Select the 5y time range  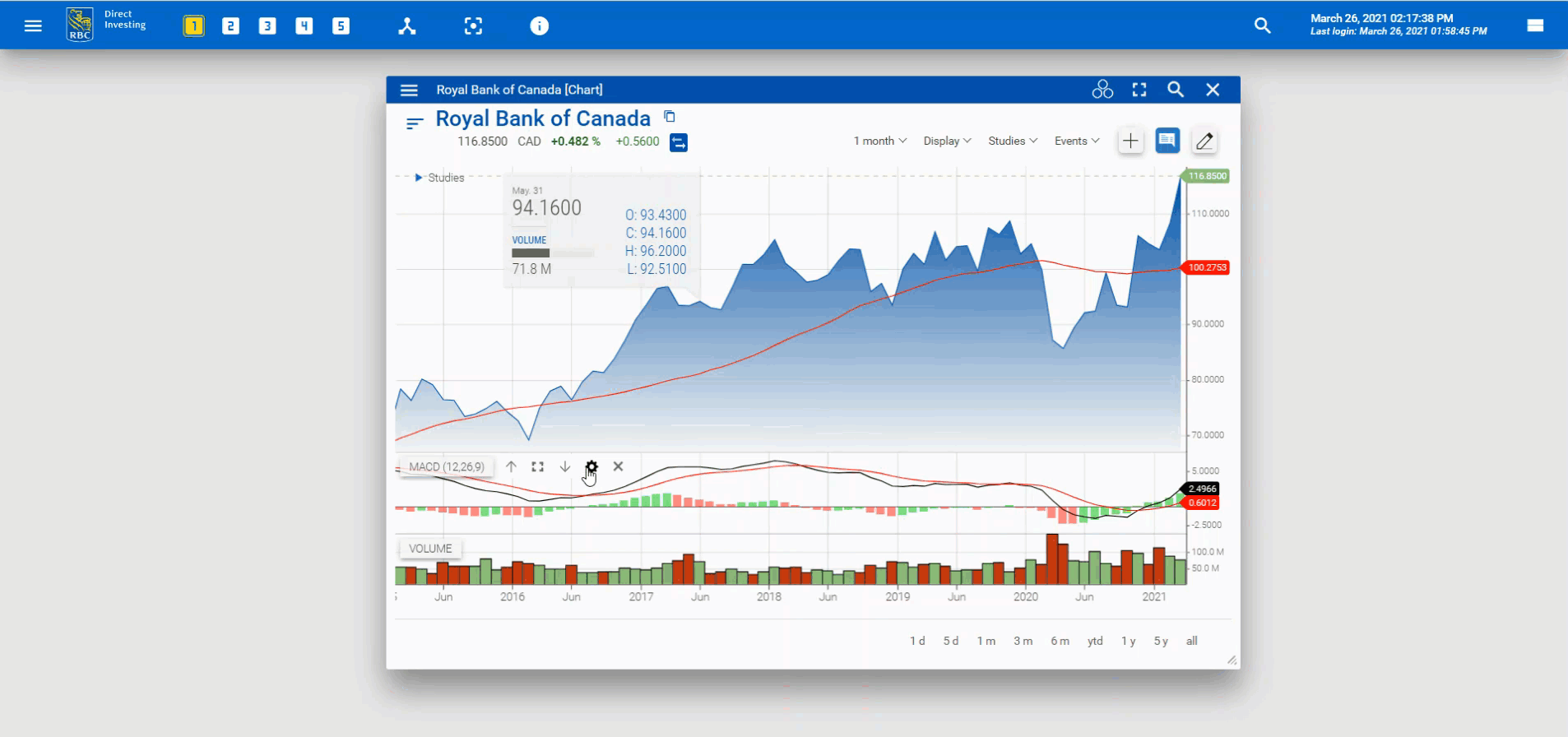click(x=1160, y=641)
